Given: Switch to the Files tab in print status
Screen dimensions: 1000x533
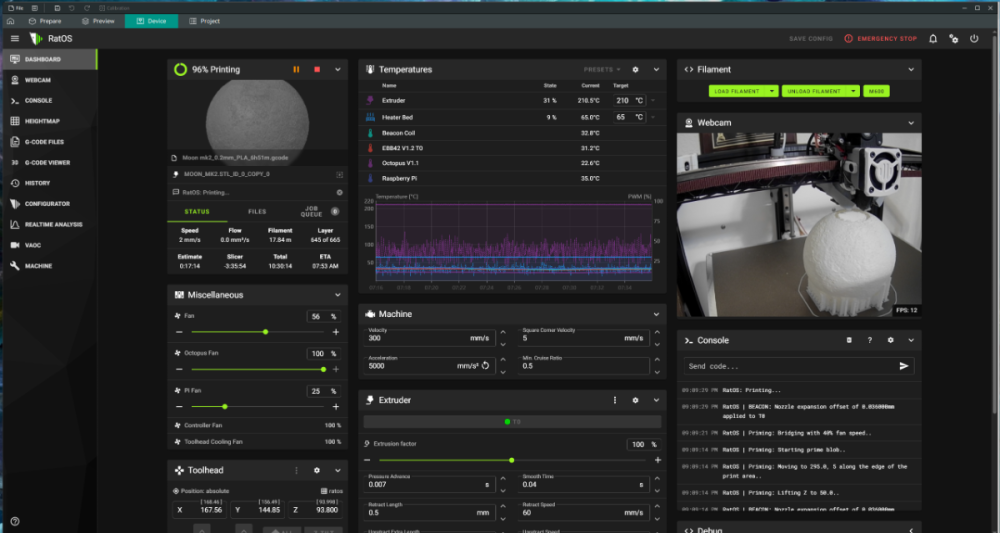Looking at the screenshot, I should tap(257, 212).
